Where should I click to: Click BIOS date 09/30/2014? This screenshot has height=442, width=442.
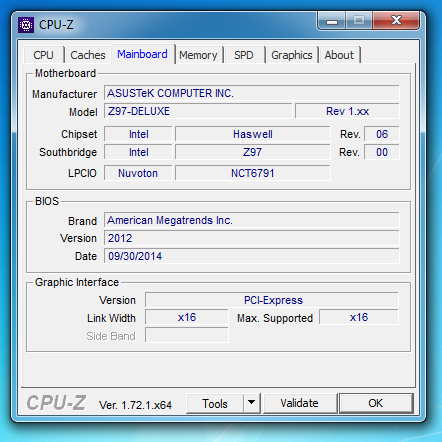pos(252,256)
